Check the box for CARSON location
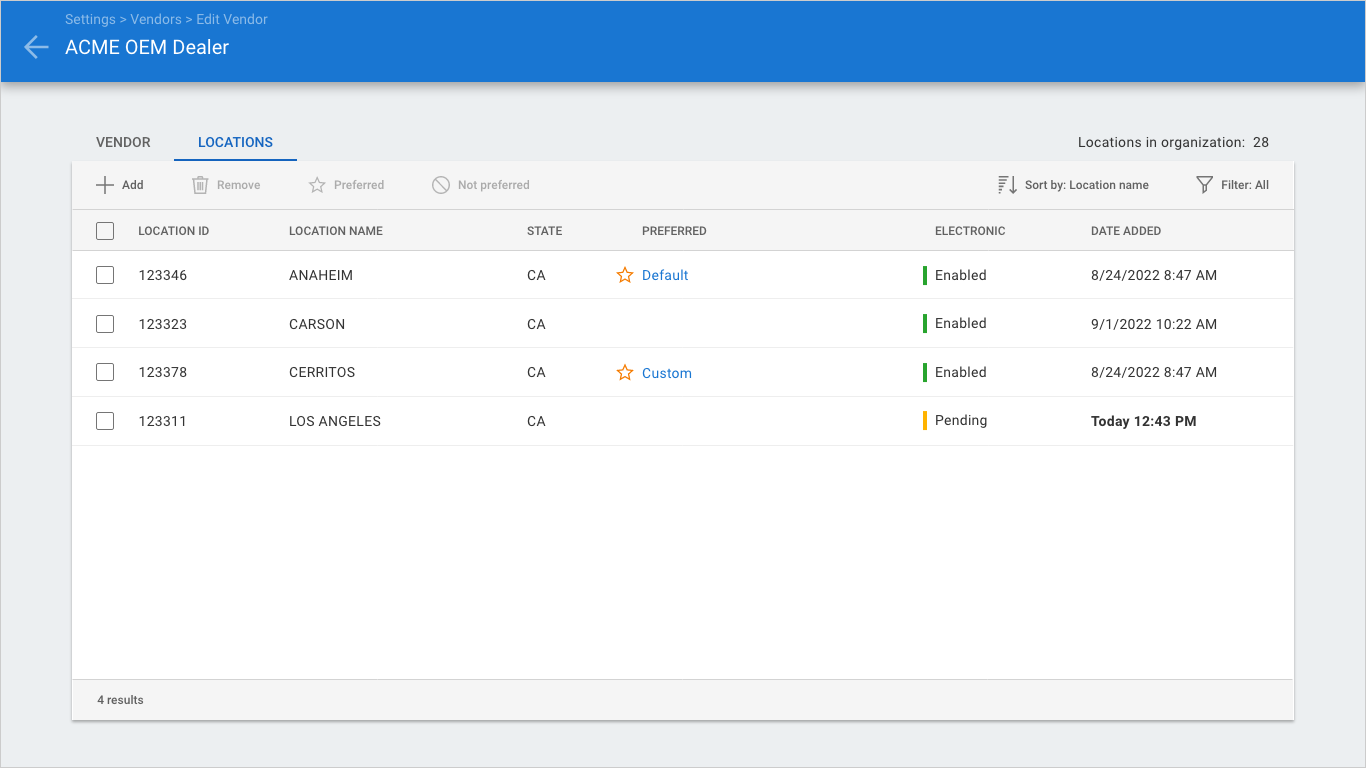 [x=105, y=324]
